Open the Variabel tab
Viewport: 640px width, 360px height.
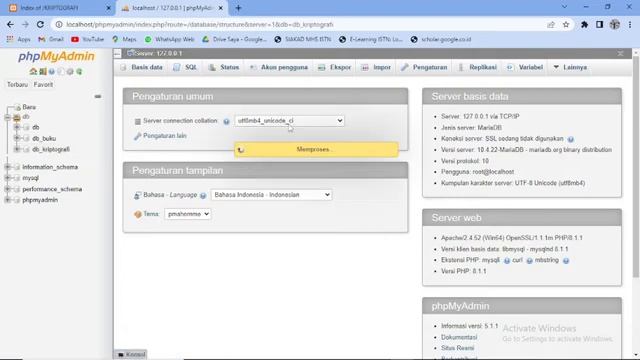pyautogui.click(x=525, y=67)
